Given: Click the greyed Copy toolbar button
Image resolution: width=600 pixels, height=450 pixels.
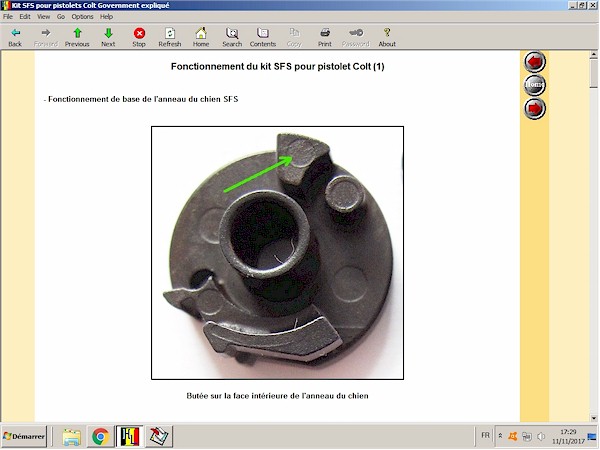Looking at the screenshot, I should tap(294, 37).
